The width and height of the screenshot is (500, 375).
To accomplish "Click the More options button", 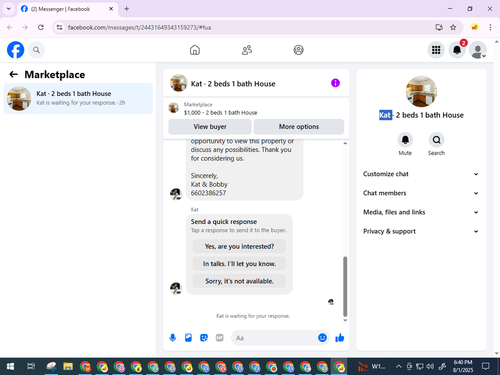I will tap(299, 127).
